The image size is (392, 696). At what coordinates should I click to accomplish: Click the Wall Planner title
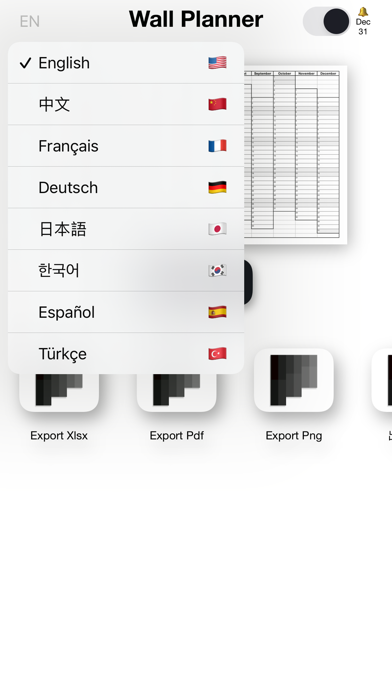point(196,19)
